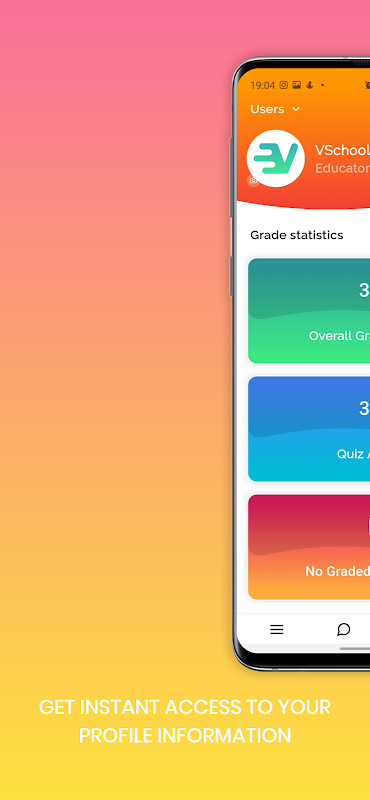Tap the home gesture bar at bottom
This screenshot has width=370, height=800.
point(355,649)
